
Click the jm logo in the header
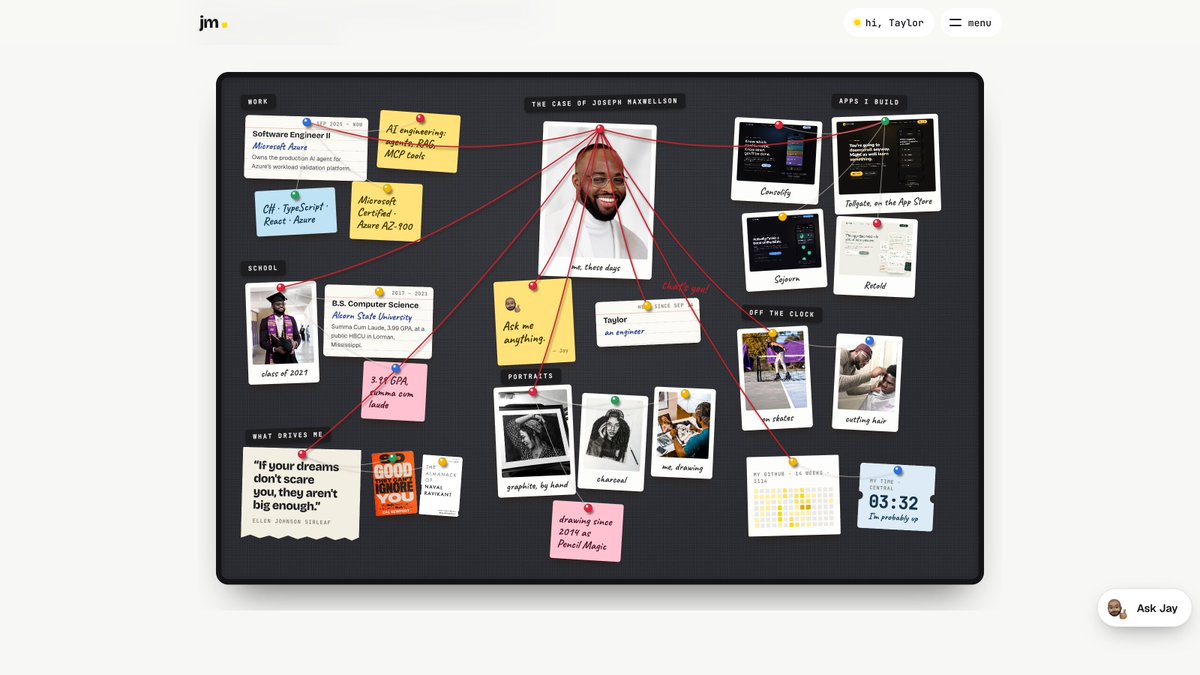[x=213, y=23]
